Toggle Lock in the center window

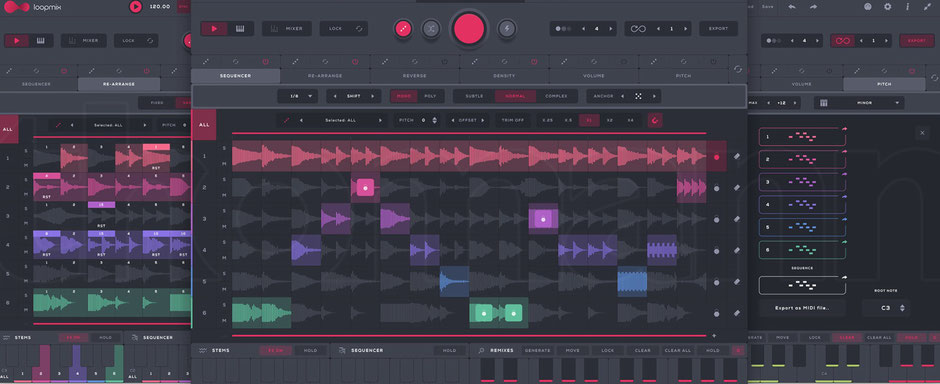tap(344, 28)
